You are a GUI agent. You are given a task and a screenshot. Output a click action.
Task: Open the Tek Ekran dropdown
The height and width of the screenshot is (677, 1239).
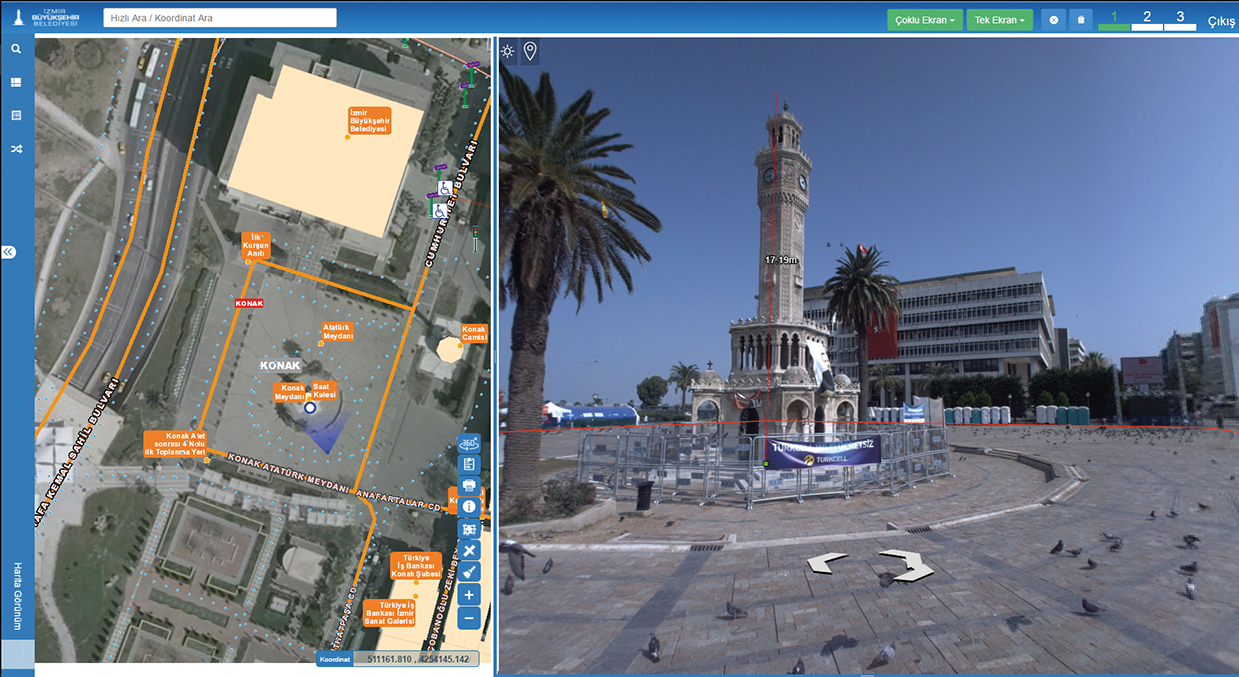pos(999,20)
